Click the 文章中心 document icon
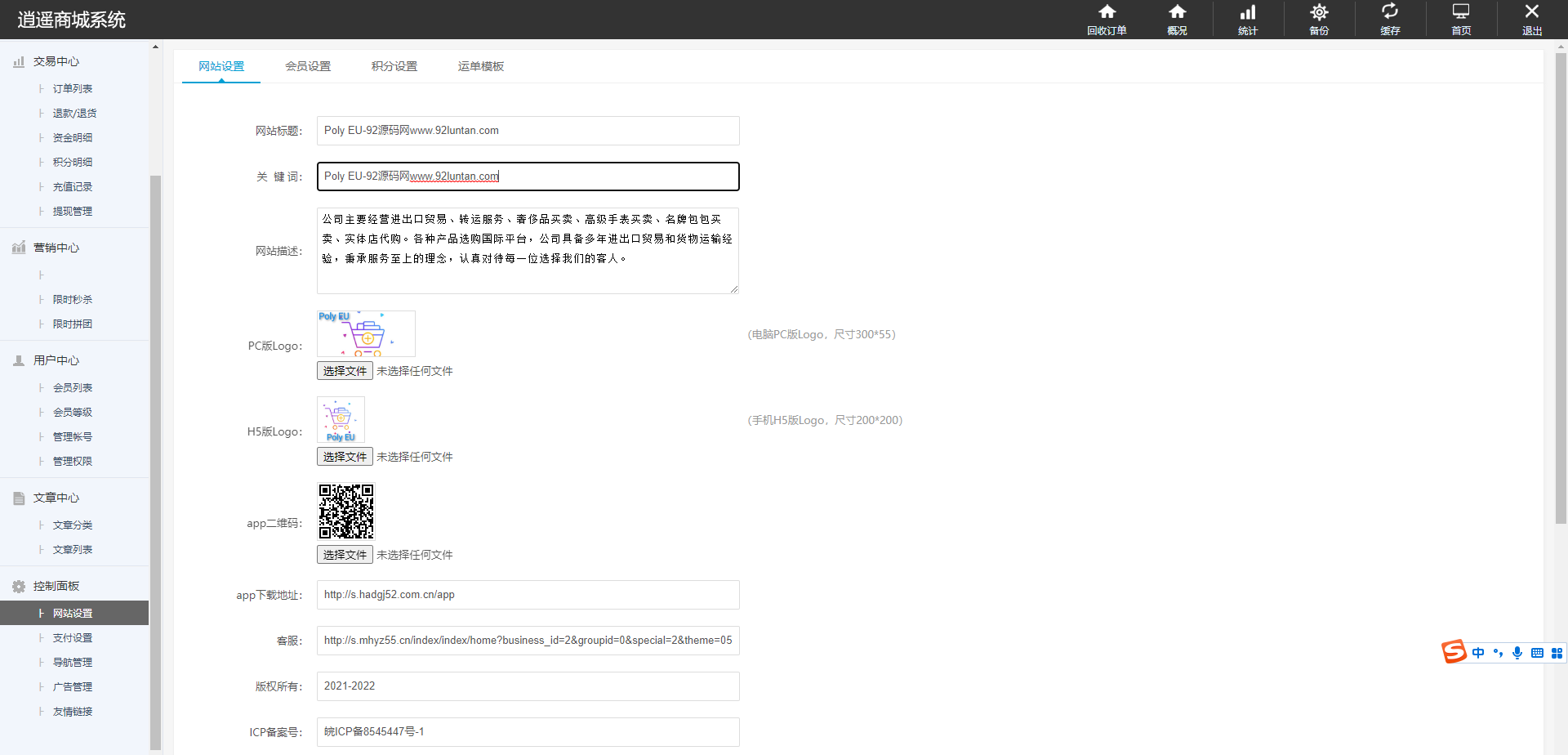 pyautogui.click(x=19, y=498)
